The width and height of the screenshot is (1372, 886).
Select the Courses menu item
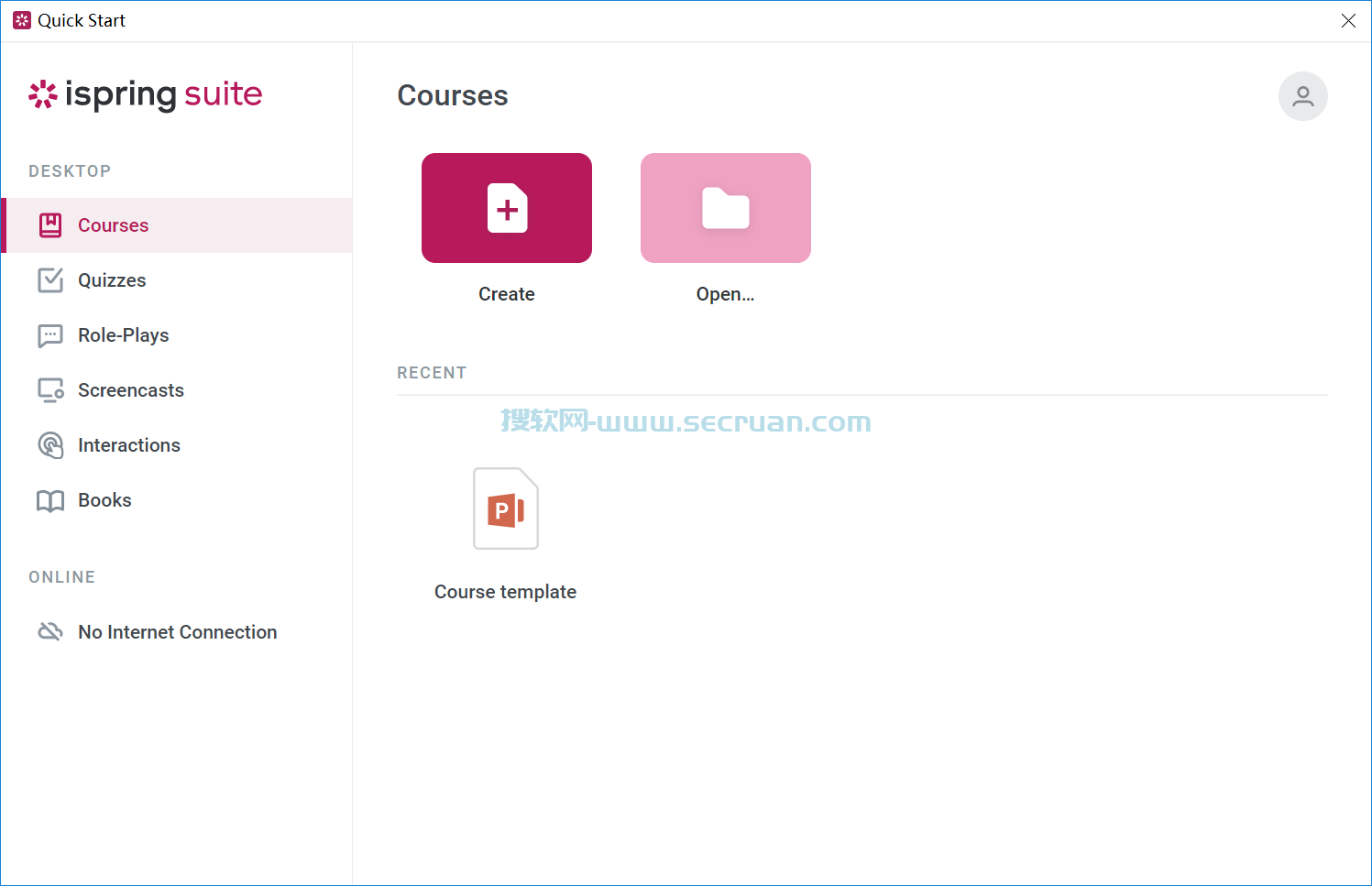click(x=177, y=225)
